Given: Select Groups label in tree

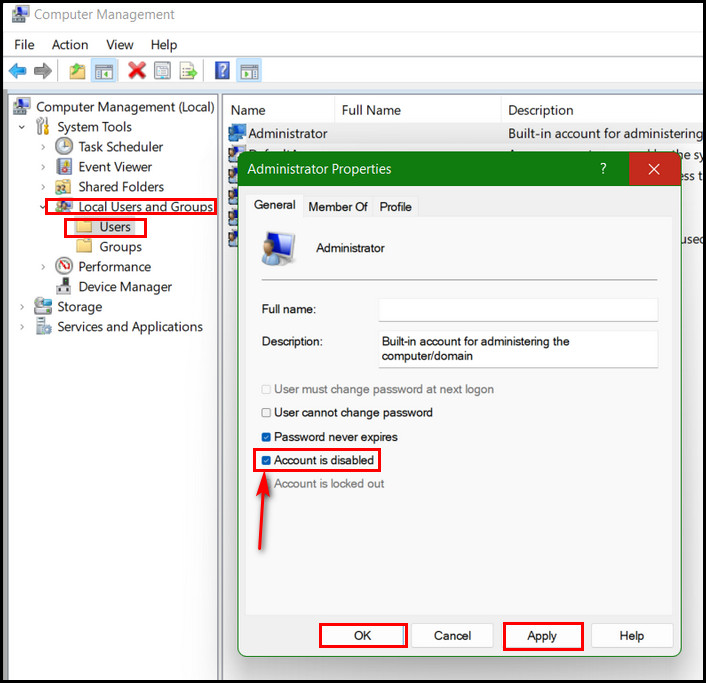Looking at the screenshot, I should [x=120, y=246].
